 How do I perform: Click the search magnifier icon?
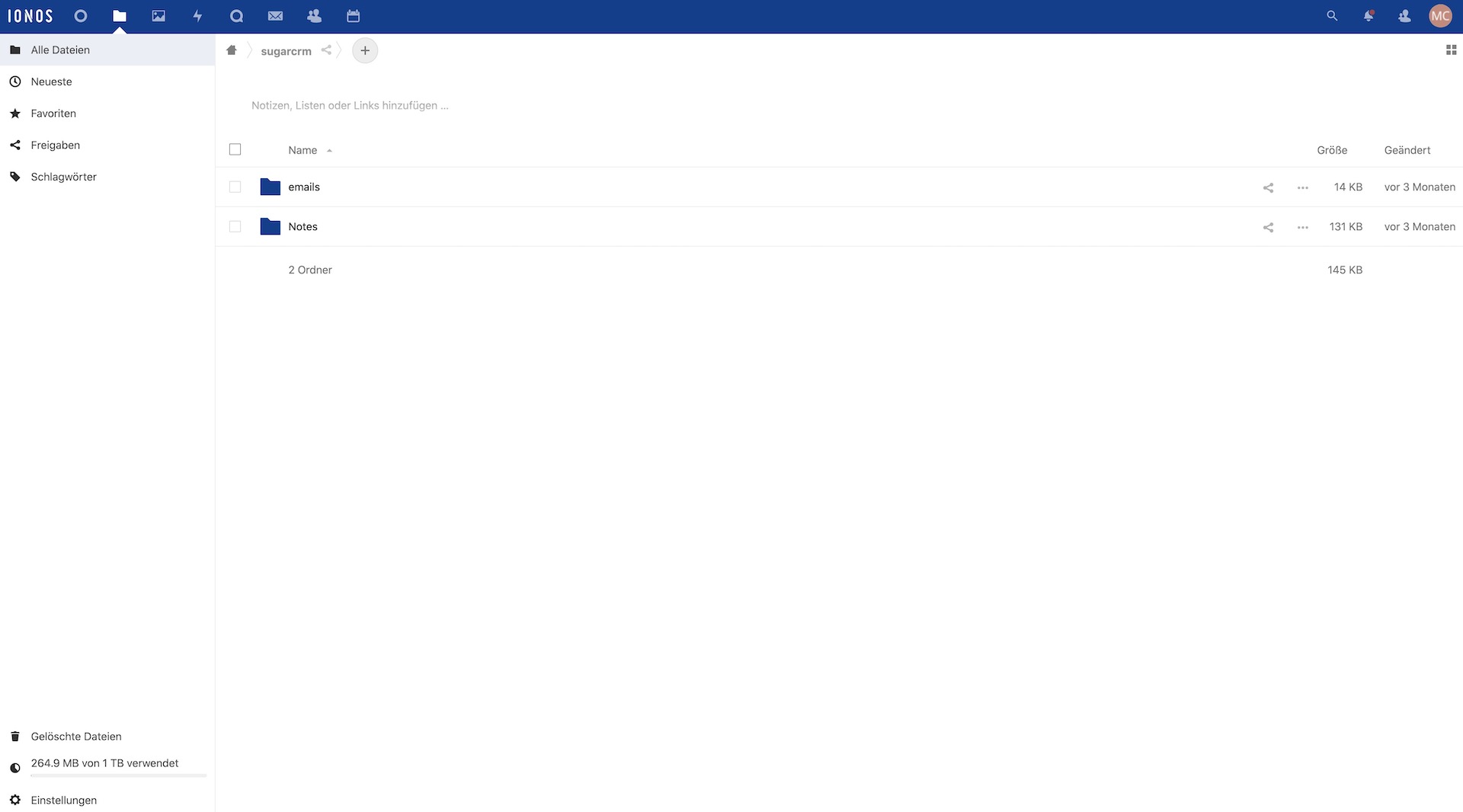click(1332, 16)
